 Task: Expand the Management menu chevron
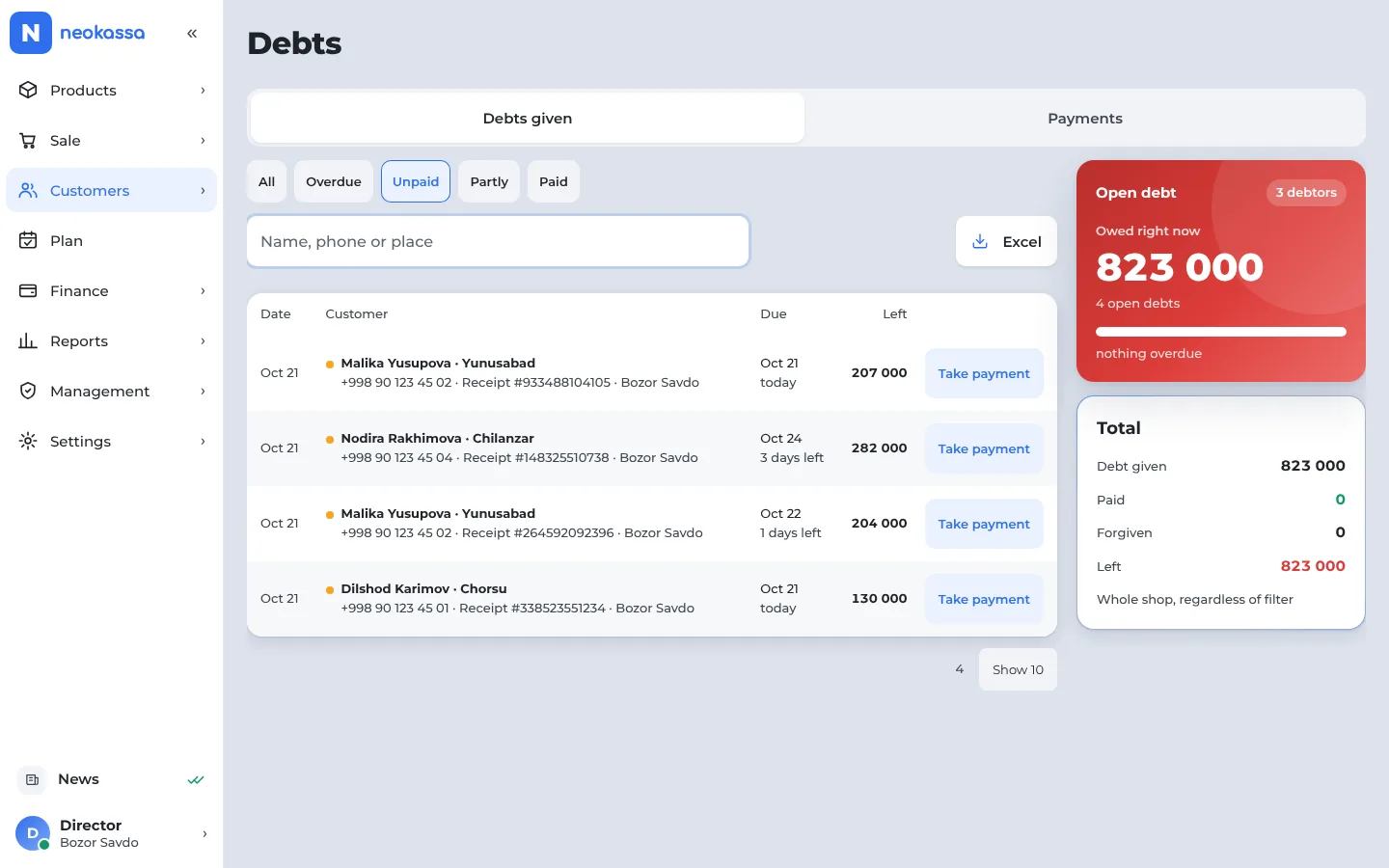[x=203, y=391]
